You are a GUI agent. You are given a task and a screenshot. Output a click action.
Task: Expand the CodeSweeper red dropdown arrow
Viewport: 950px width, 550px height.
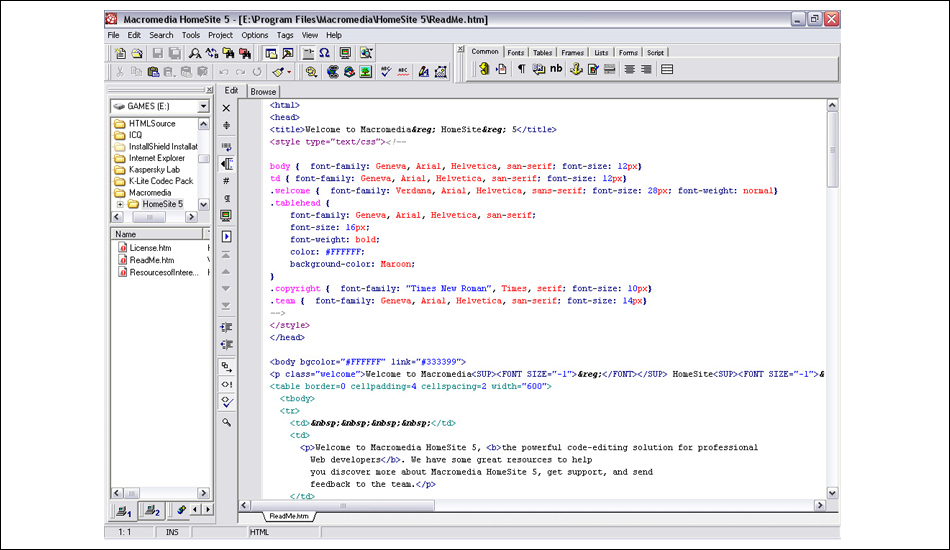point(289,72)
